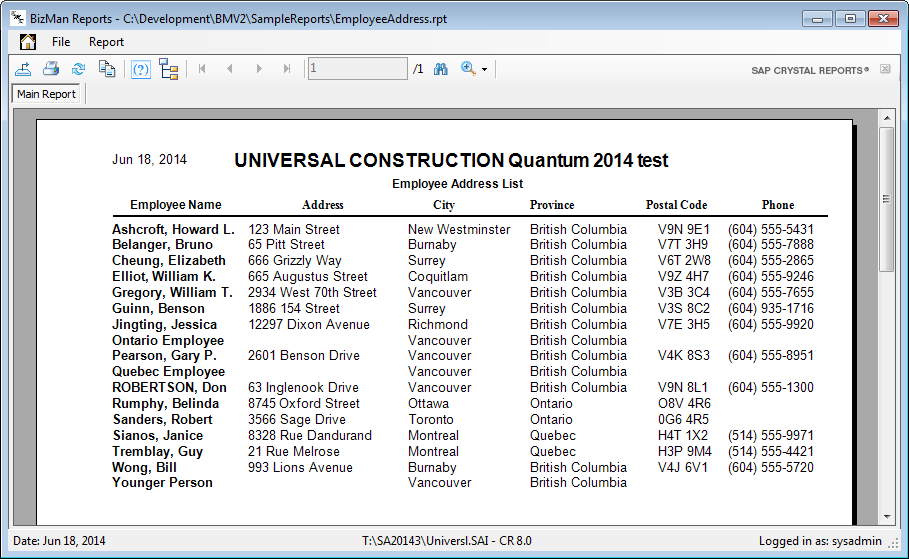
Task: Click the vertical scrollbar up arrow
Action: click(887, 118)
